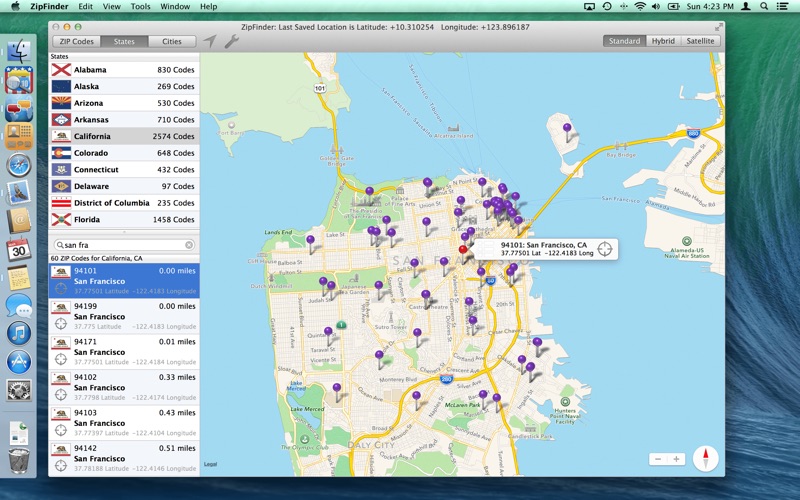Select the Standard map view
Screen dimensions: 800x500
coord(625,41)
